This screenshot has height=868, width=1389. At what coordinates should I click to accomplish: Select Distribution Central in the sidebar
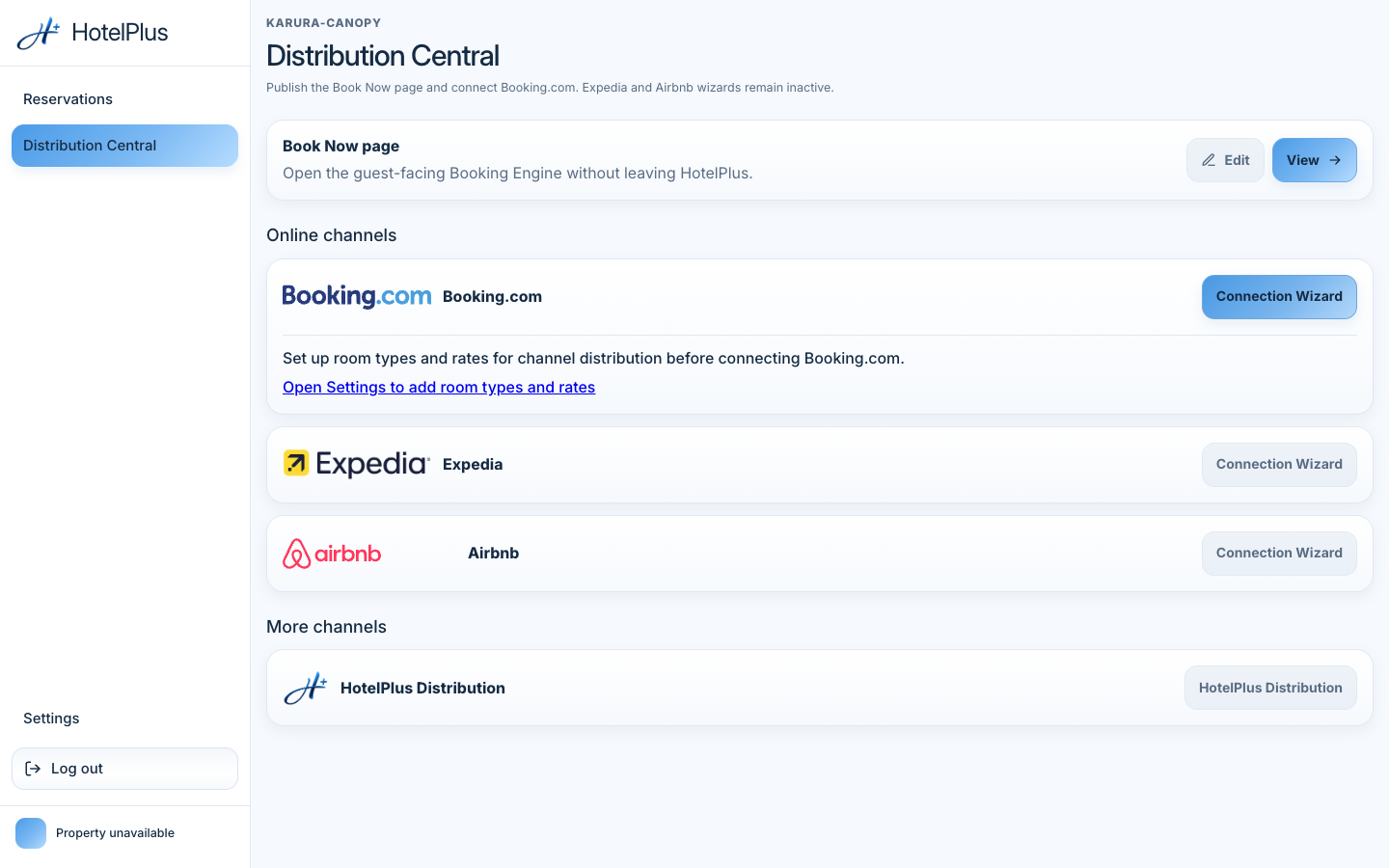[x=124, y=146]
